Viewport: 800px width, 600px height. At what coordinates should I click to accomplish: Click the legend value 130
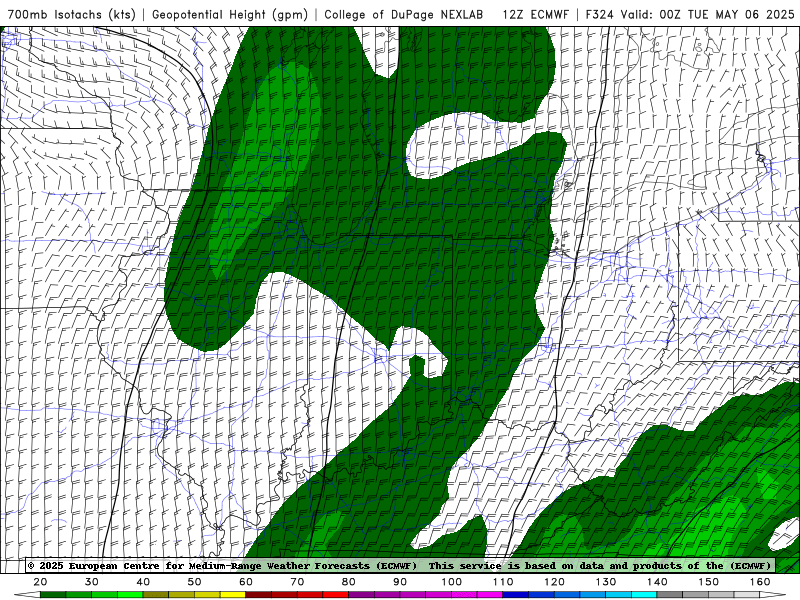tap(606, 582)
